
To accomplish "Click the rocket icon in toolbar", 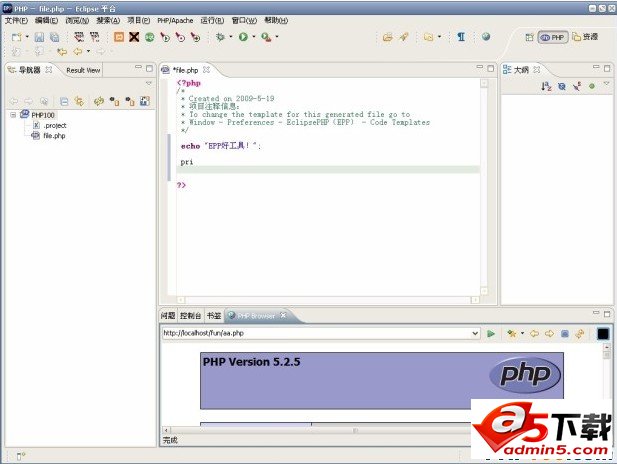I will point(404,37).
